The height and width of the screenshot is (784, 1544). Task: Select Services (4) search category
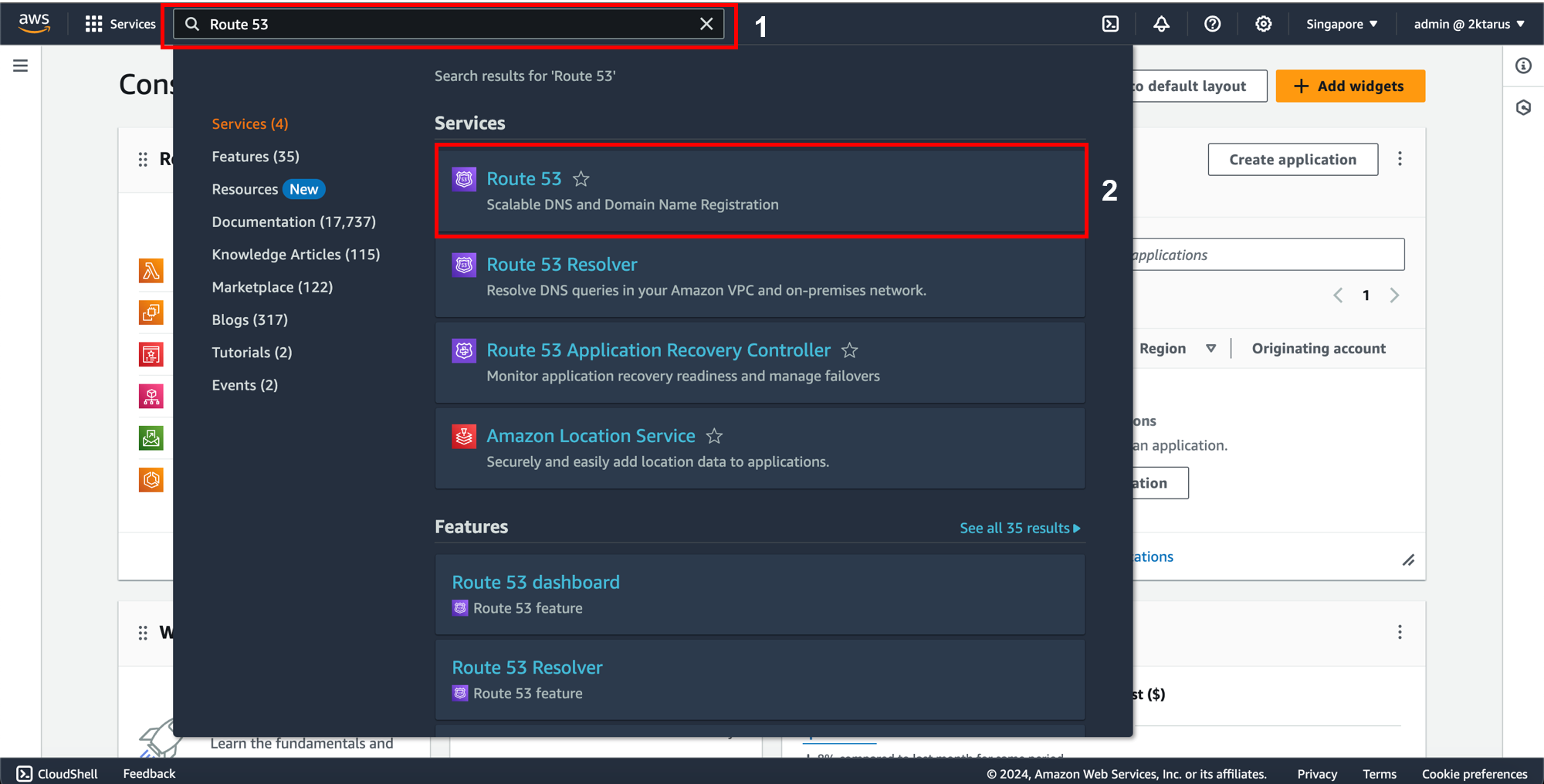[250, 123]
